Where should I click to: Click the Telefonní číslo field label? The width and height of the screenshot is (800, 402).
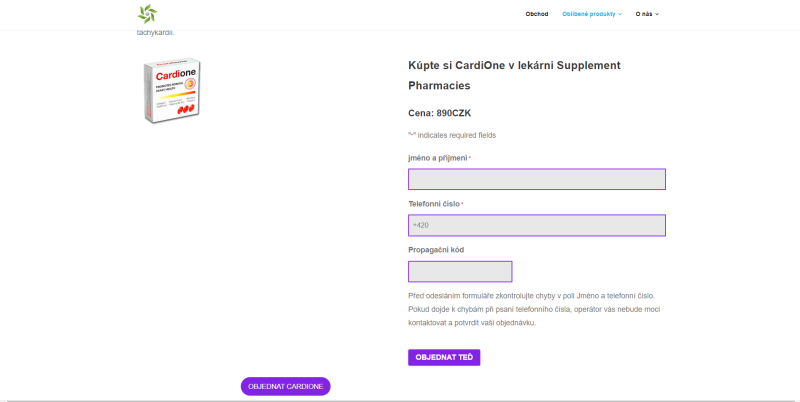pos(434,204)
